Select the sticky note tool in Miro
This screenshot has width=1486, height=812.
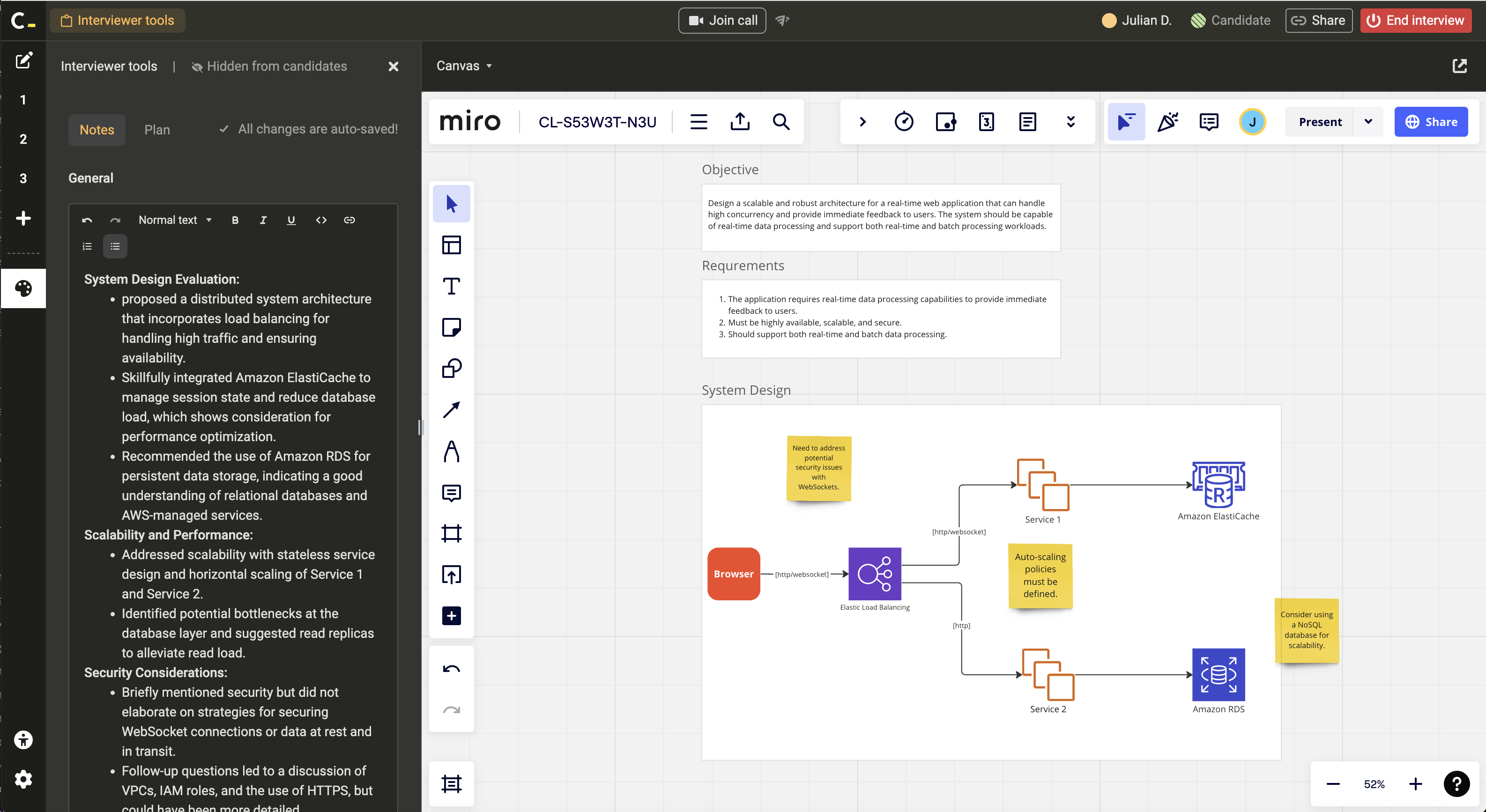tap(451, 327)
